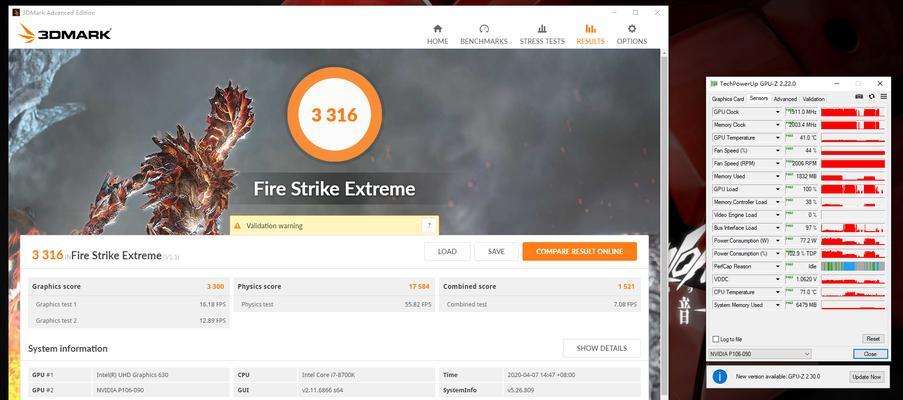Viewport: 903px width, 400px height.
Task: Open the Memory Used sensor dropdown
Action: [777, 176]
